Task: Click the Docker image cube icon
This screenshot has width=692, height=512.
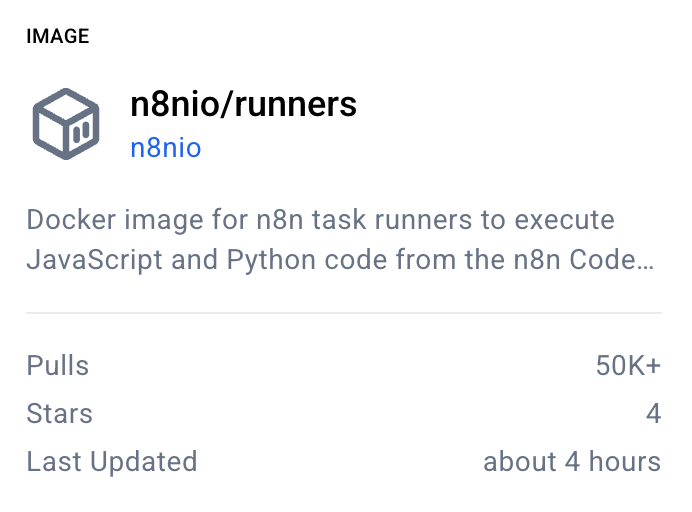Action: pyautogui.click(x=66, y=123)
